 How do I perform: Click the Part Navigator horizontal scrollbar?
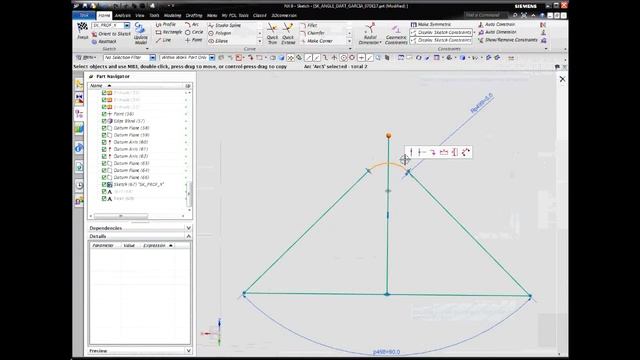tap(121, 216)
